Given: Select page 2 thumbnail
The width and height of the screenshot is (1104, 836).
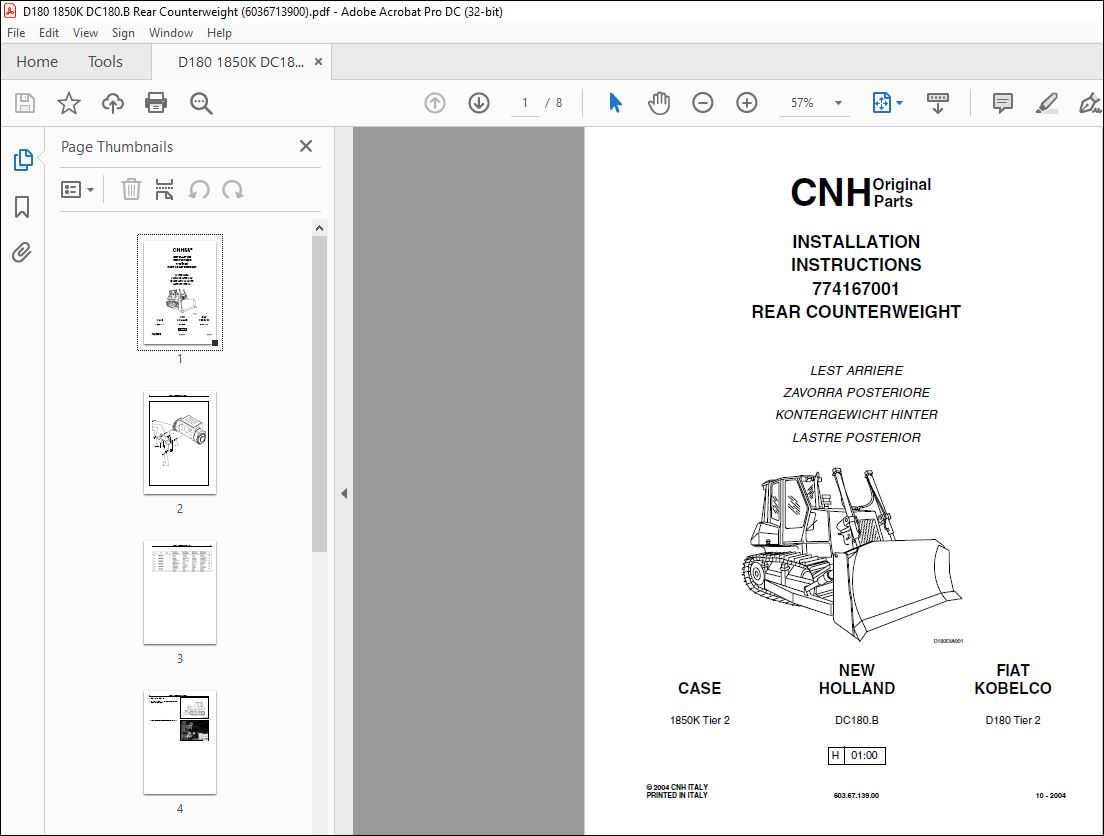Looking at the screenshot, I should [180, 443].
